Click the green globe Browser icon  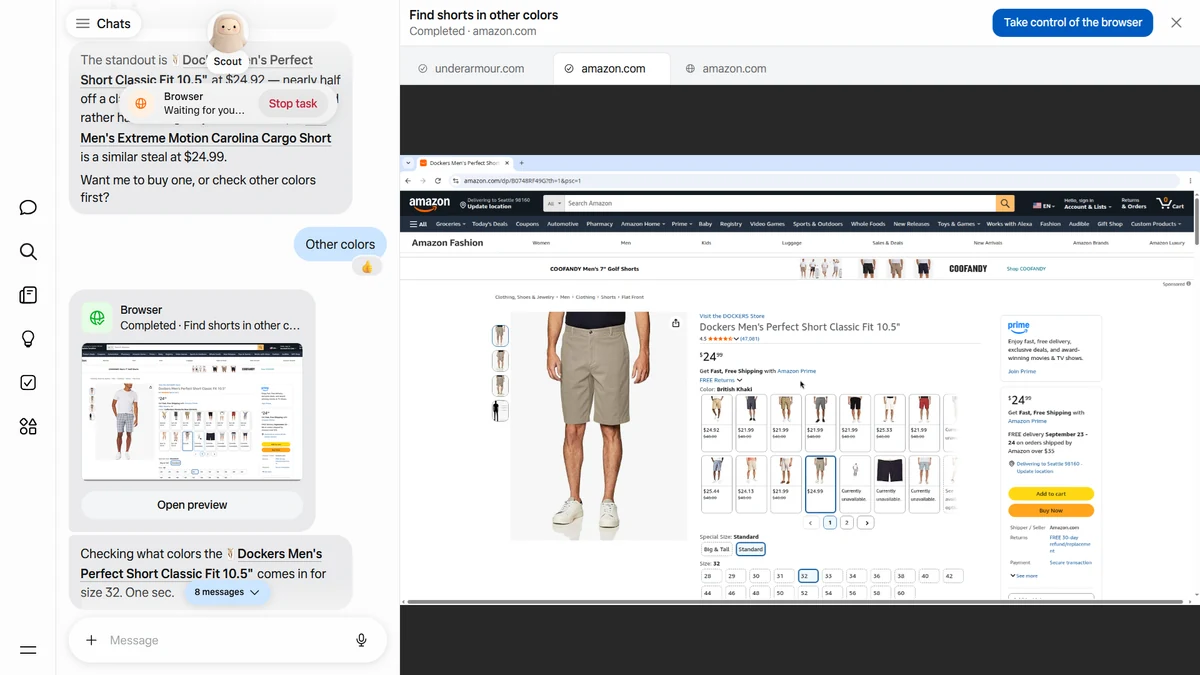97,318
